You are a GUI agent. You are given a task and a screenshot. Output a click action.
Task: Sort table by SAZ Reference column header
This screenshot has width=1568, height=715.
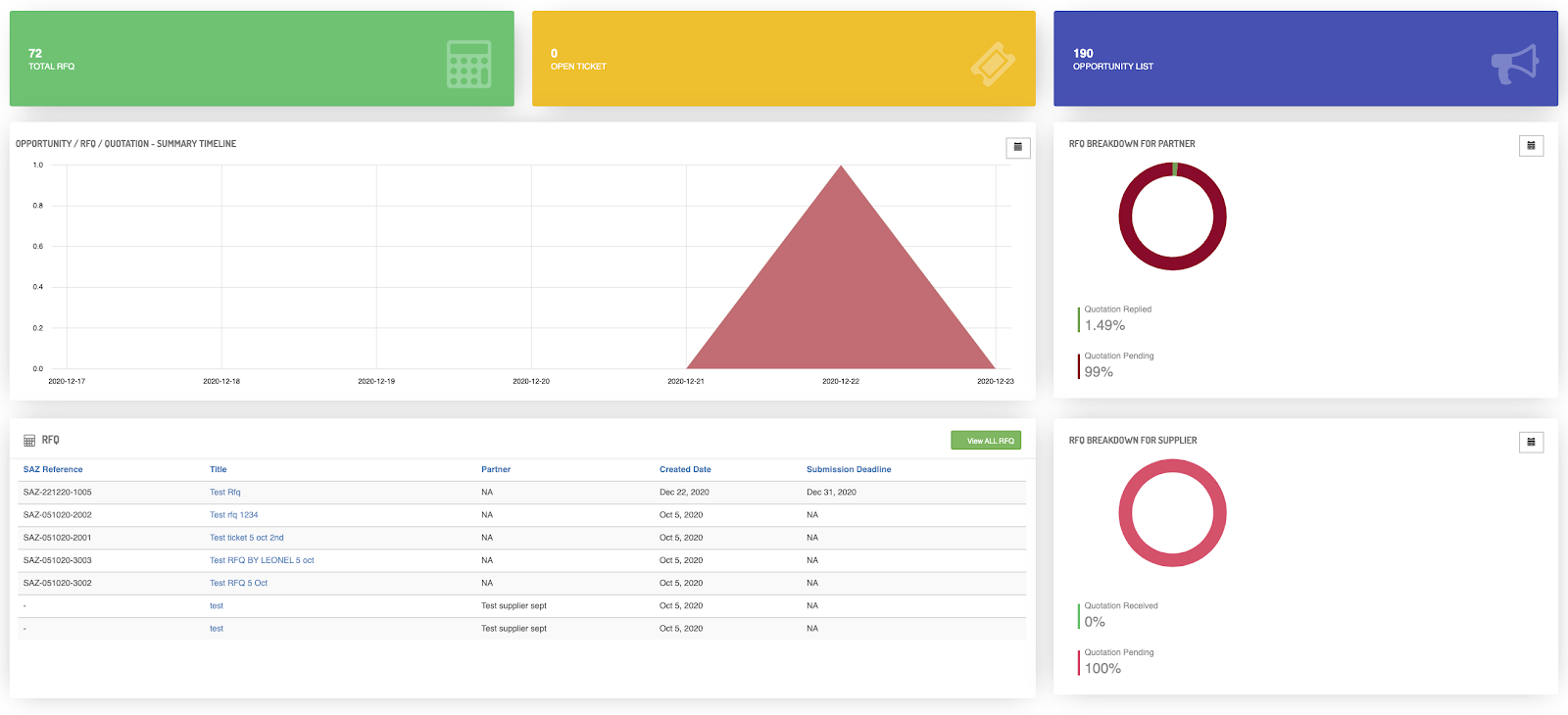tap(53, 470)
